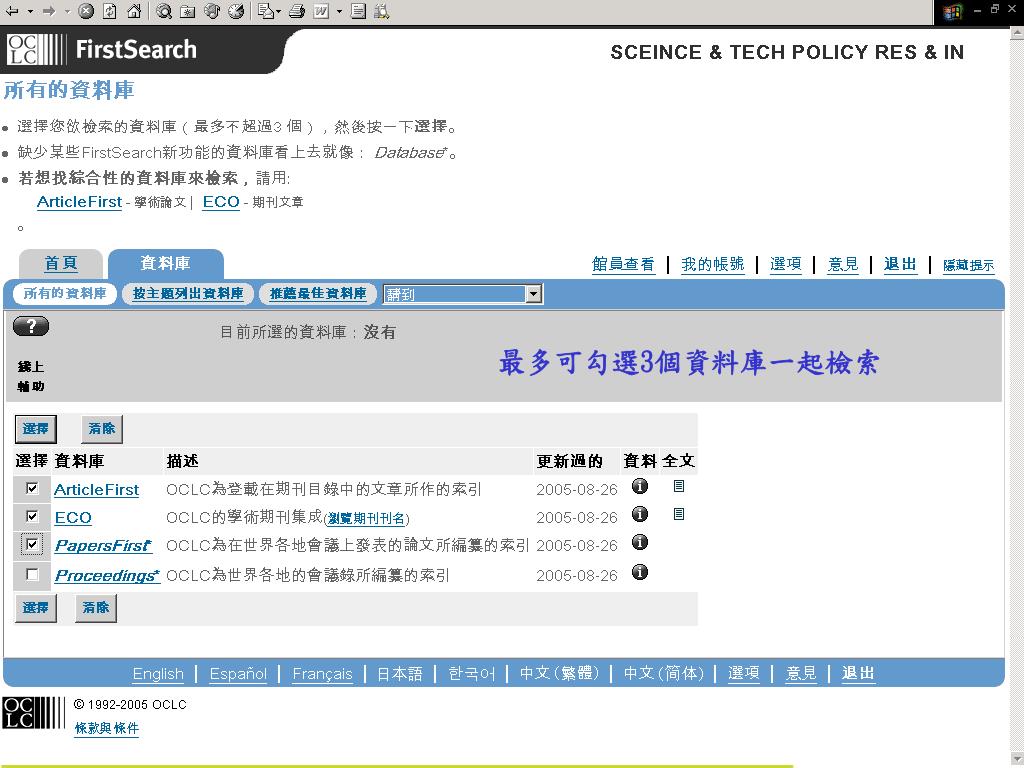Click the Windows flag logo in the corner
The width and height of the screenshot is (1024, 768).
tap(953, 12)
